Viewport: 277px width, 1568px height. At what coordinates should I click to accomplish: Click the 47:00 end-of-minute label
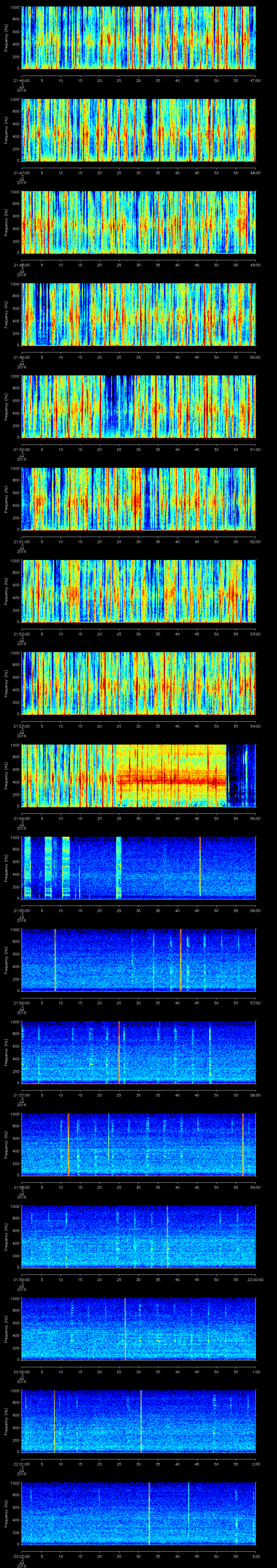point(255,80)
